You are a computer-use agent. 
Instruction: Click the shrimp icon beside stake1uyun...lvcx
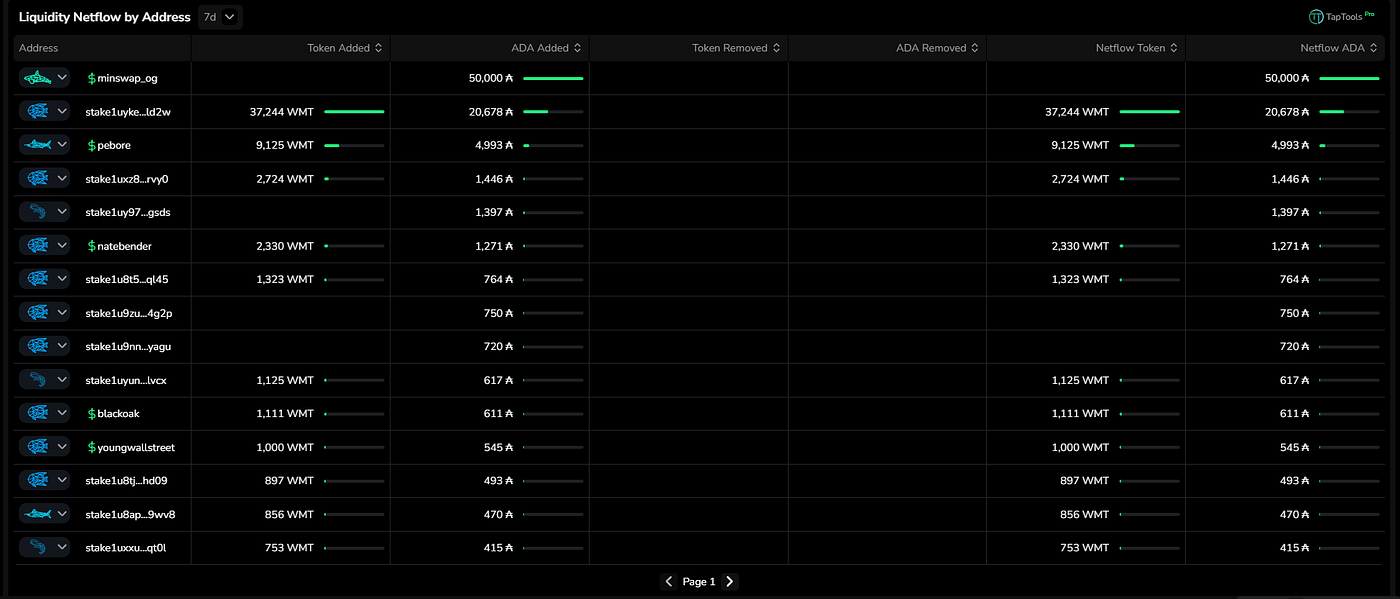coord(37,380)
